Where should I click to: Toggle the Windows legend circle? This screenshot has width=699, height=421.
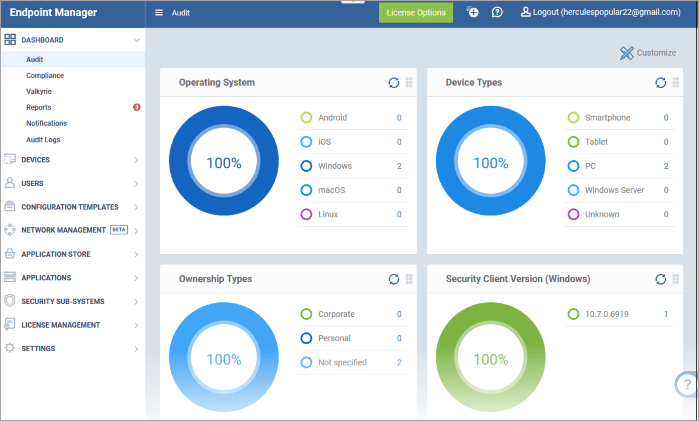tap(306, 166)
